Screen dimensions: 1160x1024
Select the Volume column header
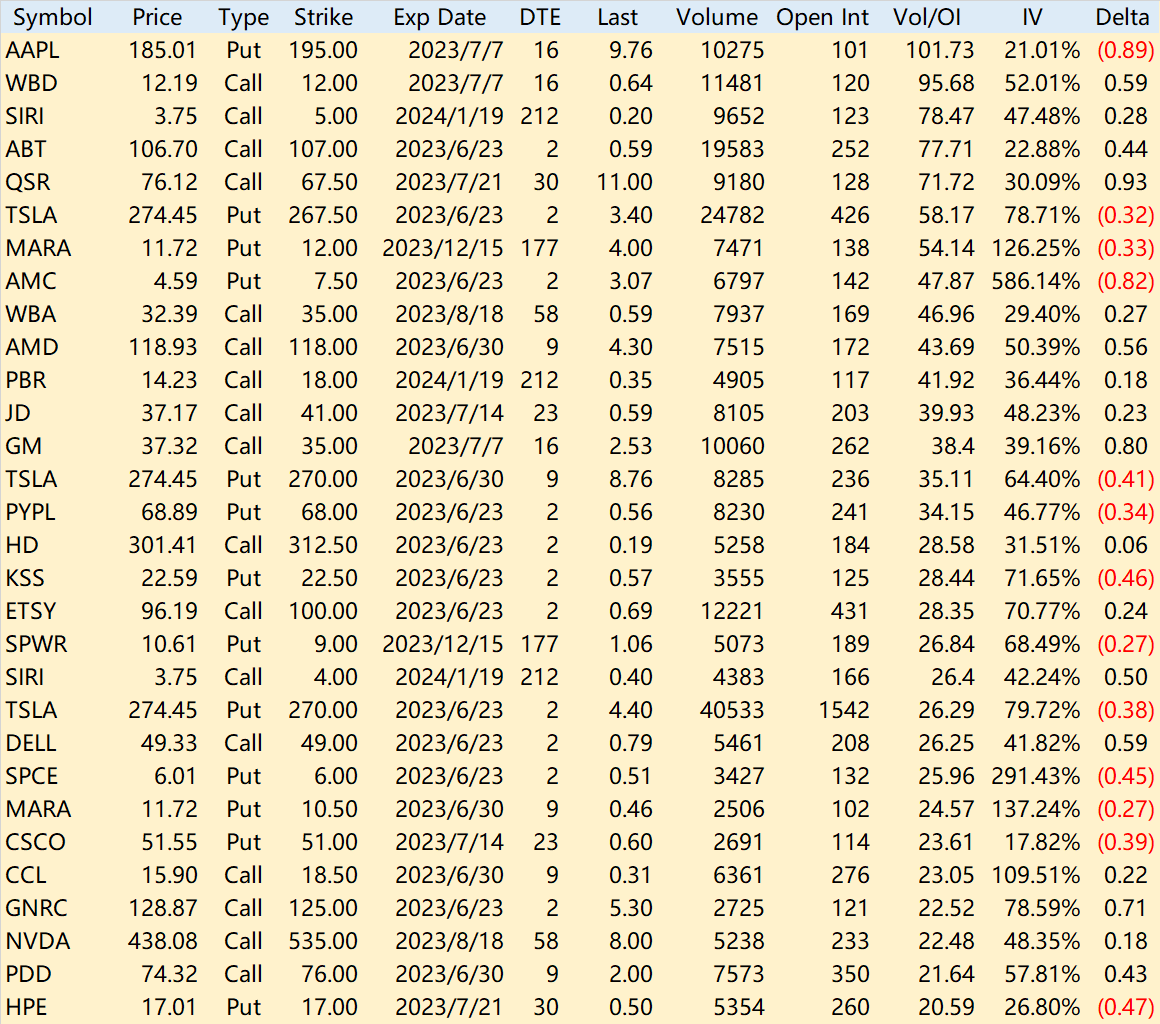(x=717, y=17)
